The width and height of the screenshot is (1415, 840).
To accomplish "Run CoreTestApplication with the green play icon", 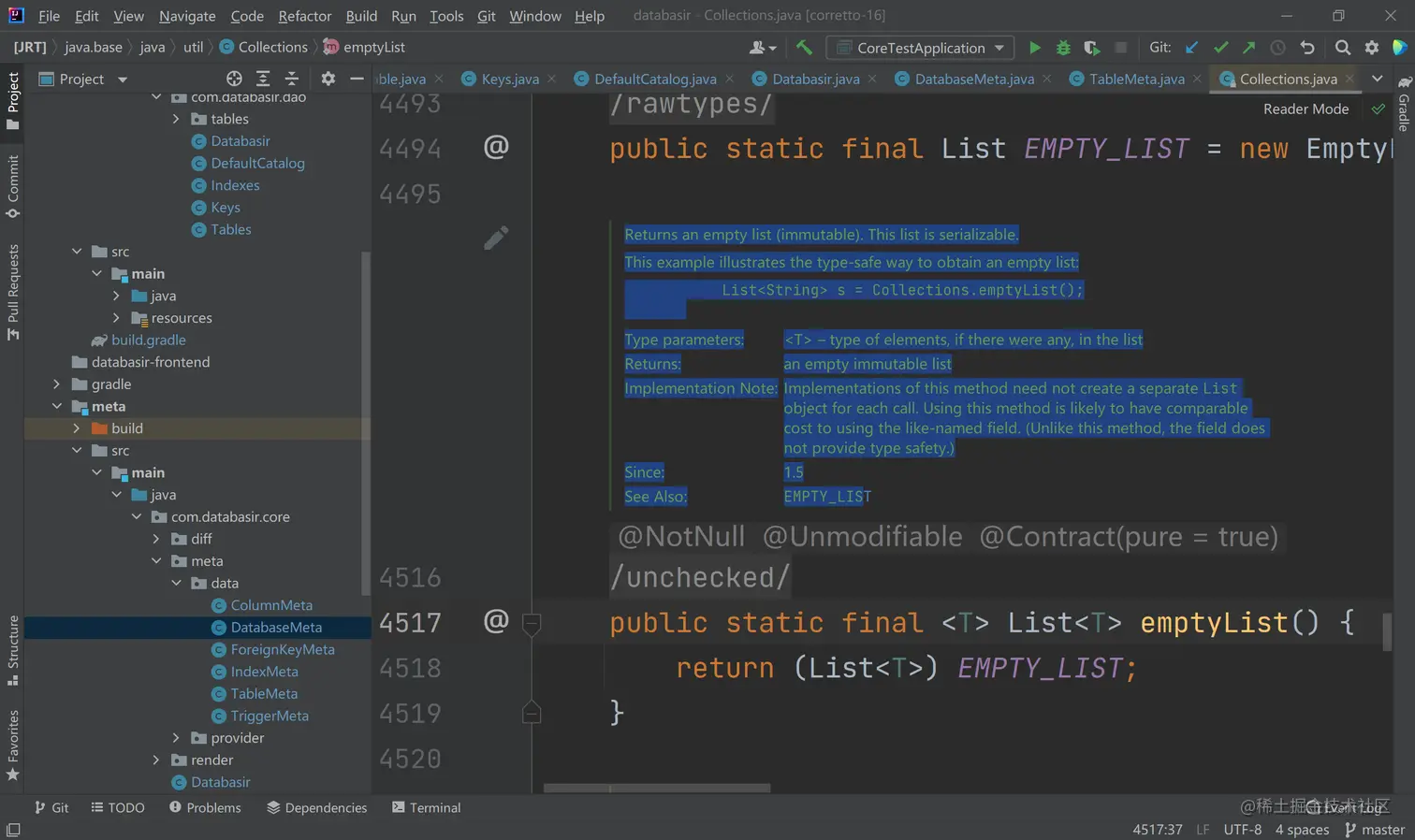I will (1034, 48).
